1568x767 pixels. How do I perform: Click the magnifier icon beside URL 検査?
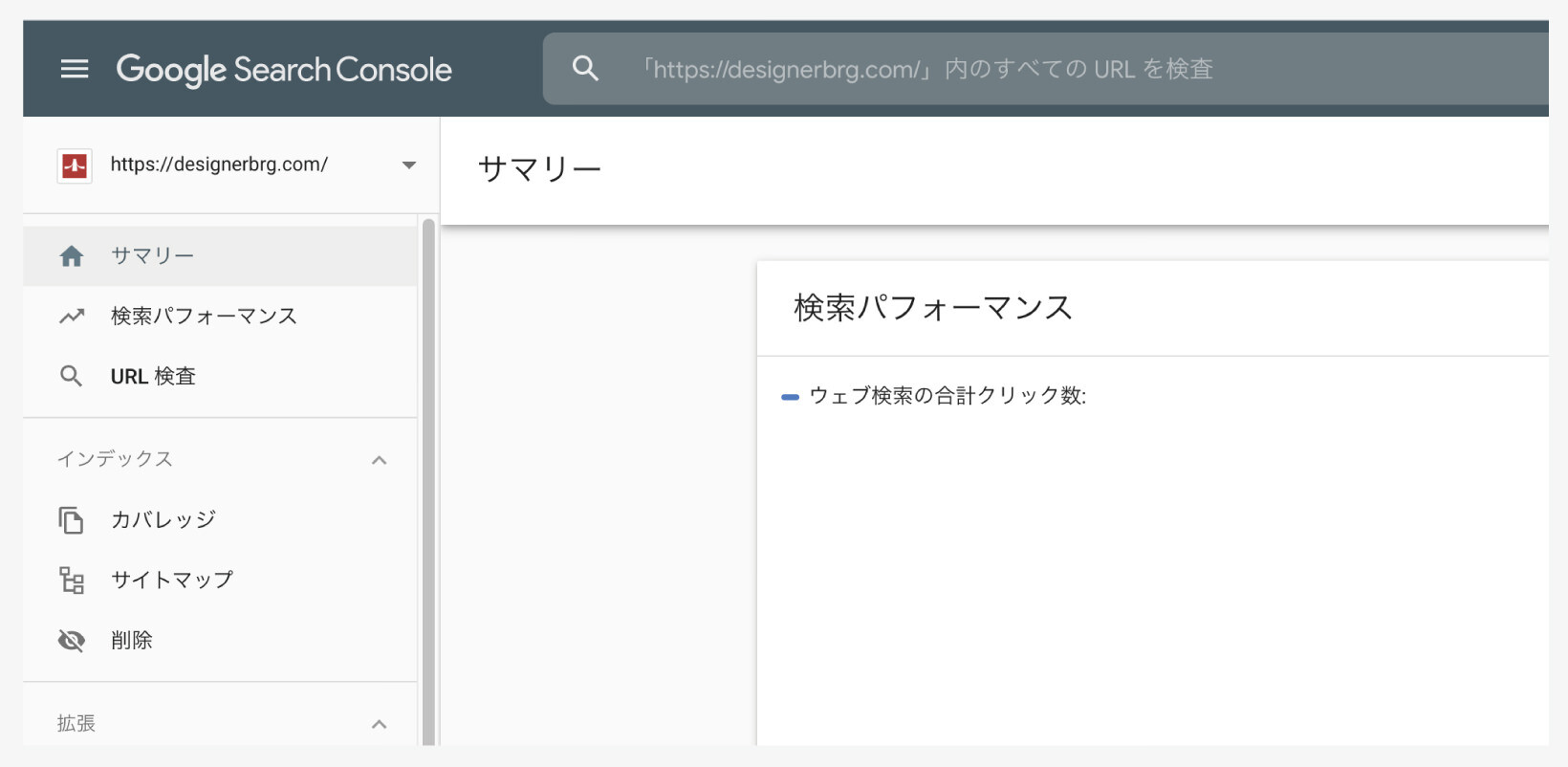coord(72,377)
